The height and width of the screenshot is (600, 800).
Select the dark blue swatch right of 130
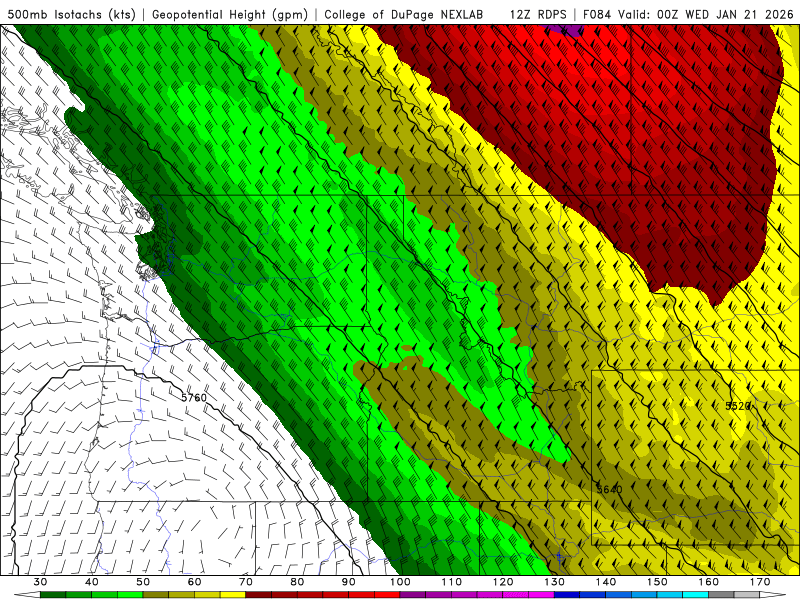[x=567, y=595]
